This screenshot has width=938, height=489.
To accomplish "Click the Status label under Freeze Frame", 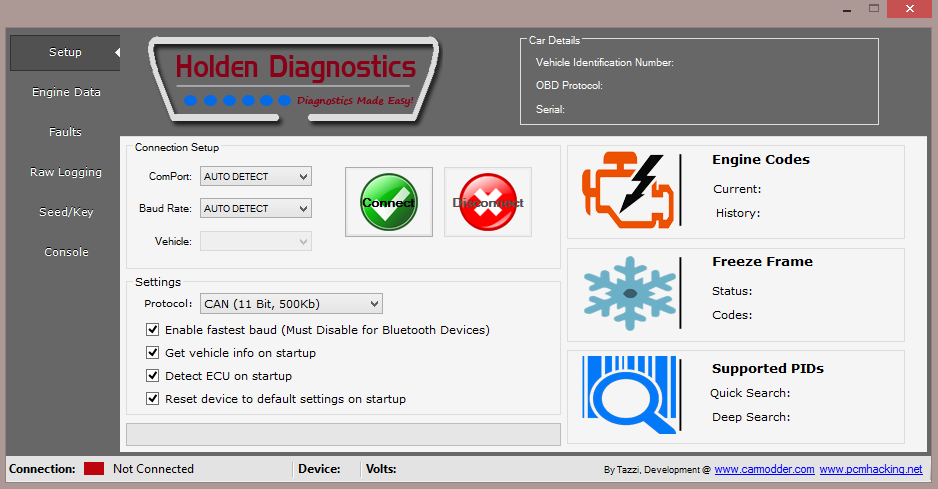I will (x=732, y=291).
